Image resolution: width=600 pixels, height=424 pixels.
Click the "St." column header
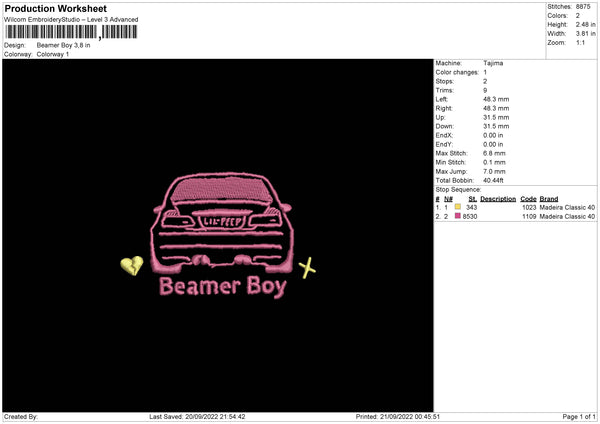[x=471, y=198]
